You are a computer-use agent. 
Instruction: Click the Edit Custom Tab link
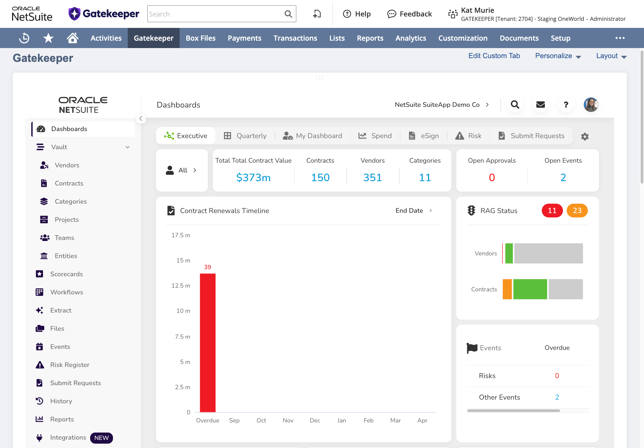(x=494, y=56)
